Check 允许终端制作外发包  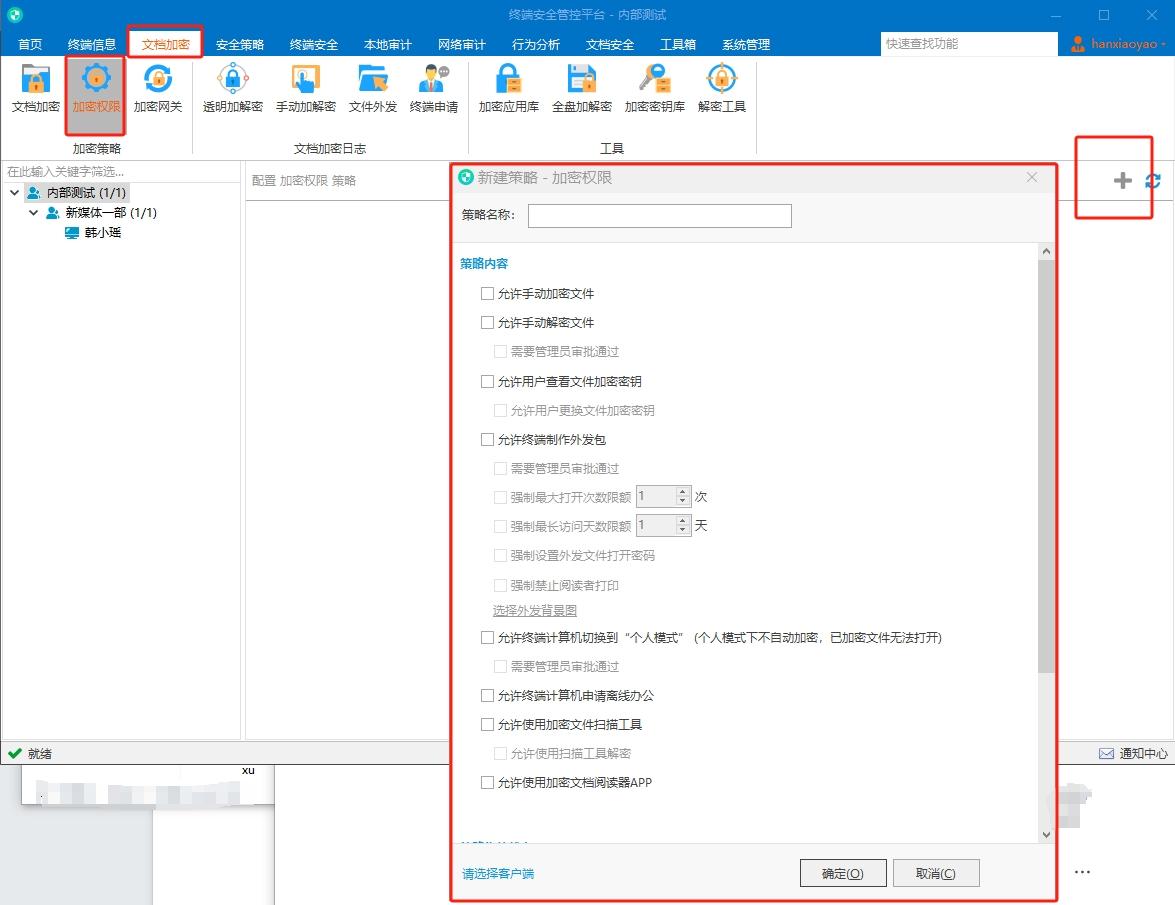[487, 440]
